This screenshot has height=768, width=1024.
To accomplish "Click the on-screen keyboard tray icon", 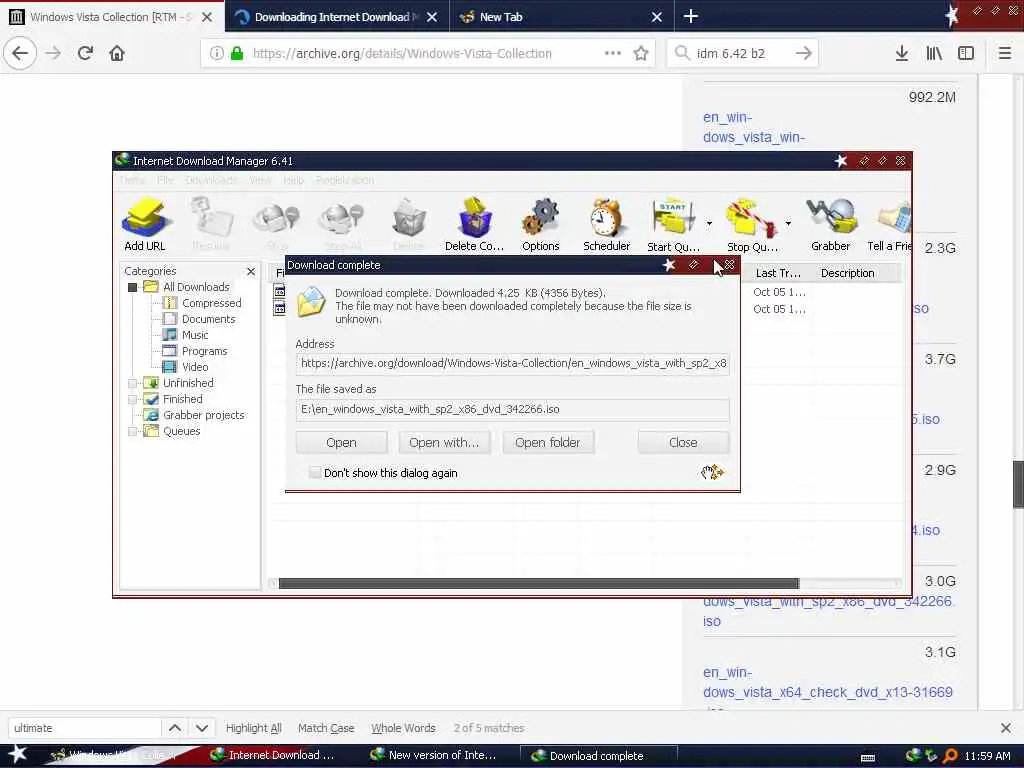I will point(868,758).
